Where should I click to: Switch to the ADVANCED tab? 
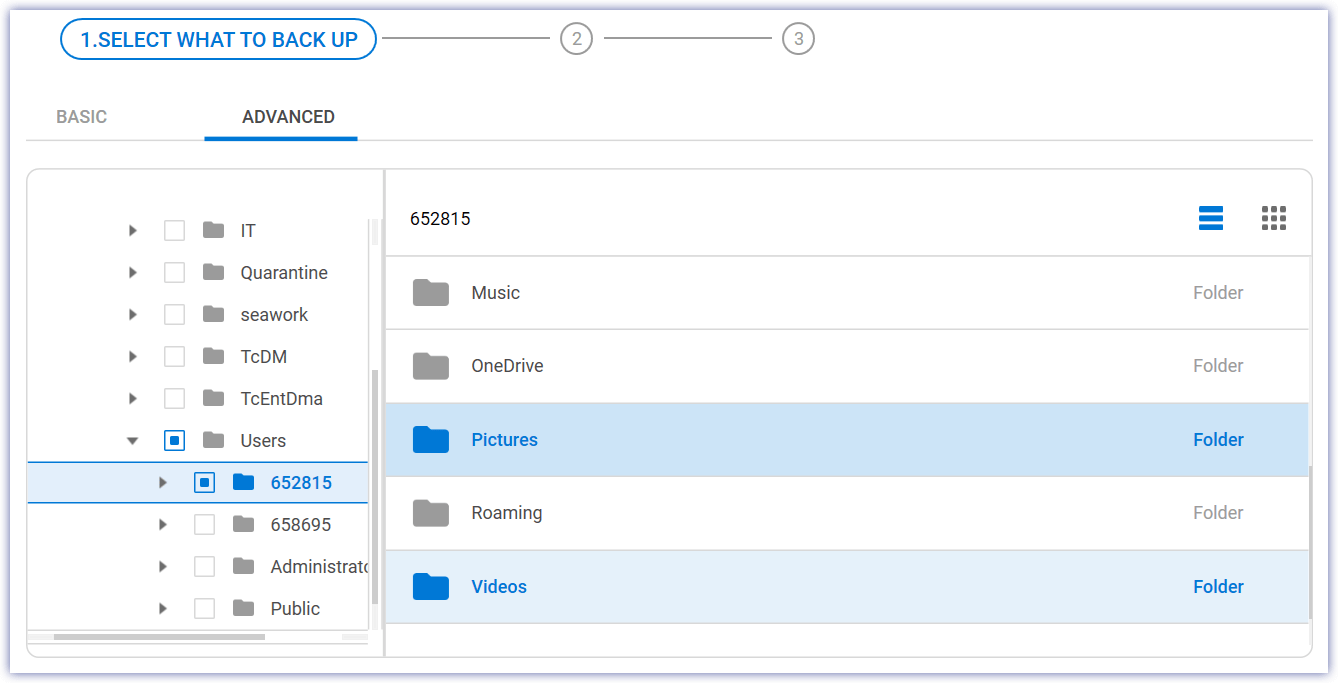287,116
